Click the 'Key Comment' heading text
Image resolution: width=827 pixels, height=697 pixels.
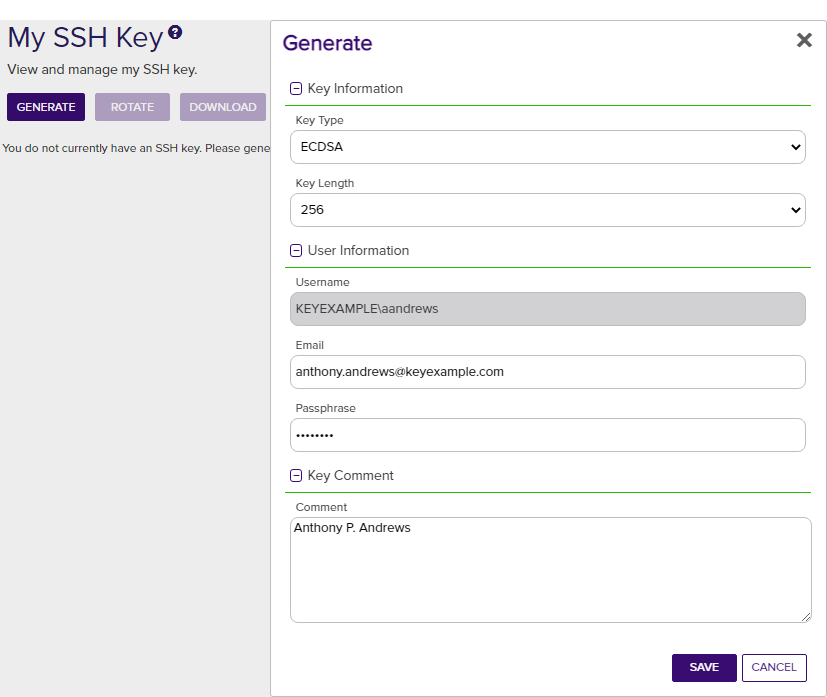(350, 476)
